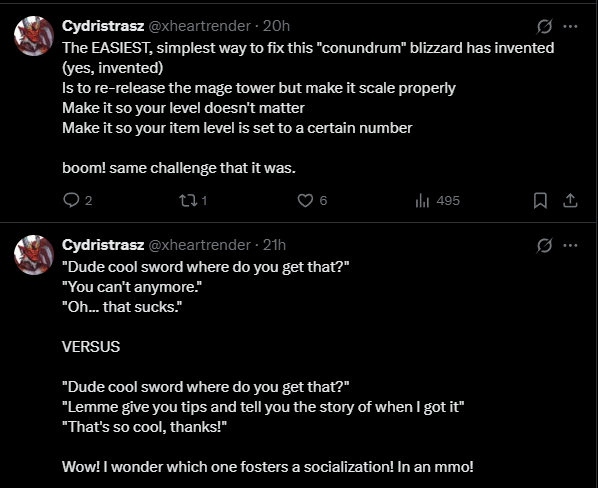Open Cydristrasz avatar on second tweet
Screen dimensions: 598x488
[34, 255]
